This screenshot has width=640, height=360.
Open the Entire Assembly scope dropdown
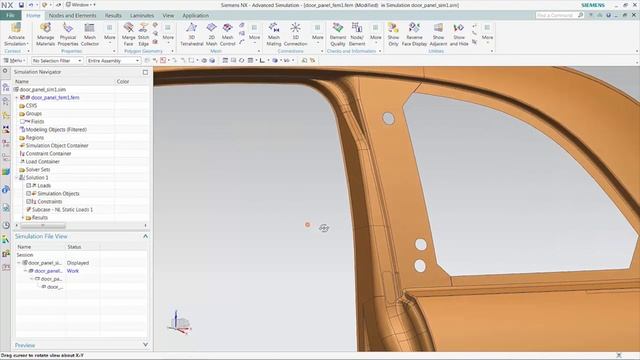(113, 60)
